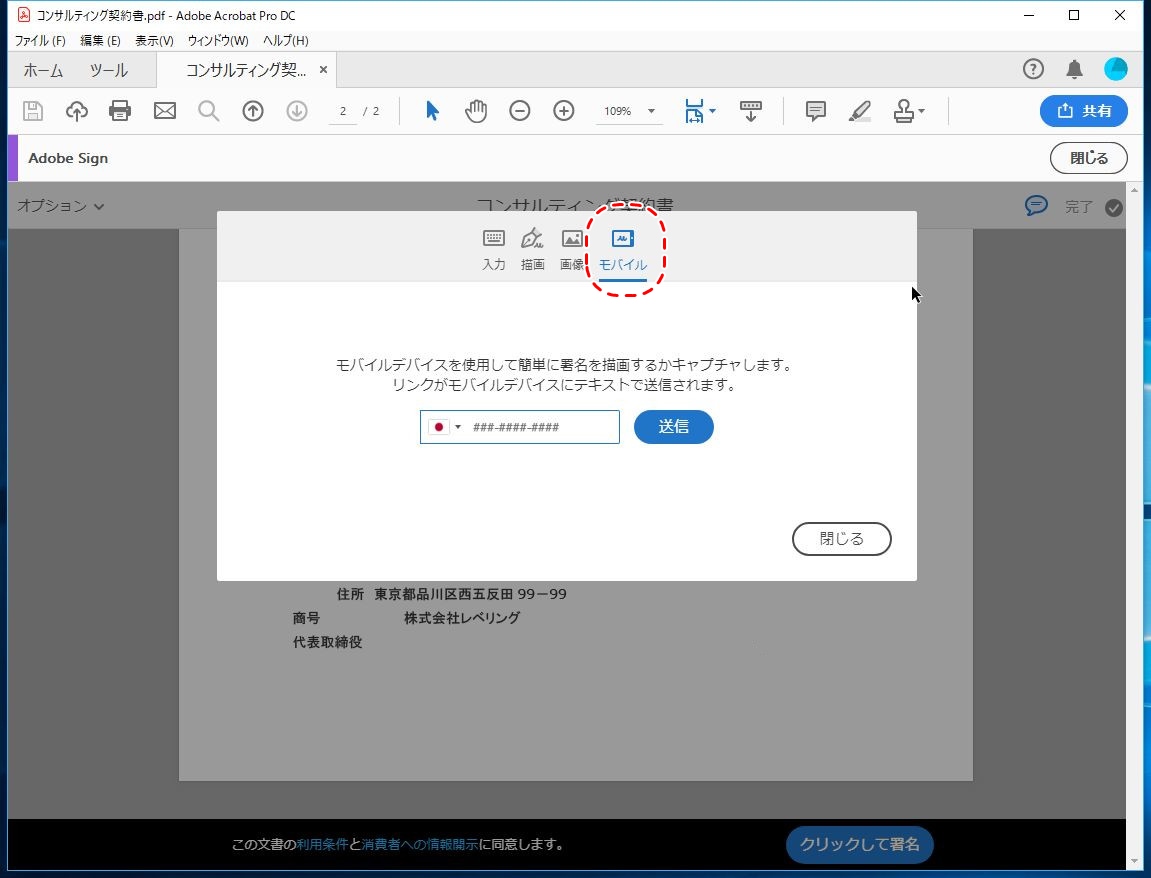This screenshot has width=1151, height=878.
Task: Go to previous page arrow
Action: coord(253,111)
